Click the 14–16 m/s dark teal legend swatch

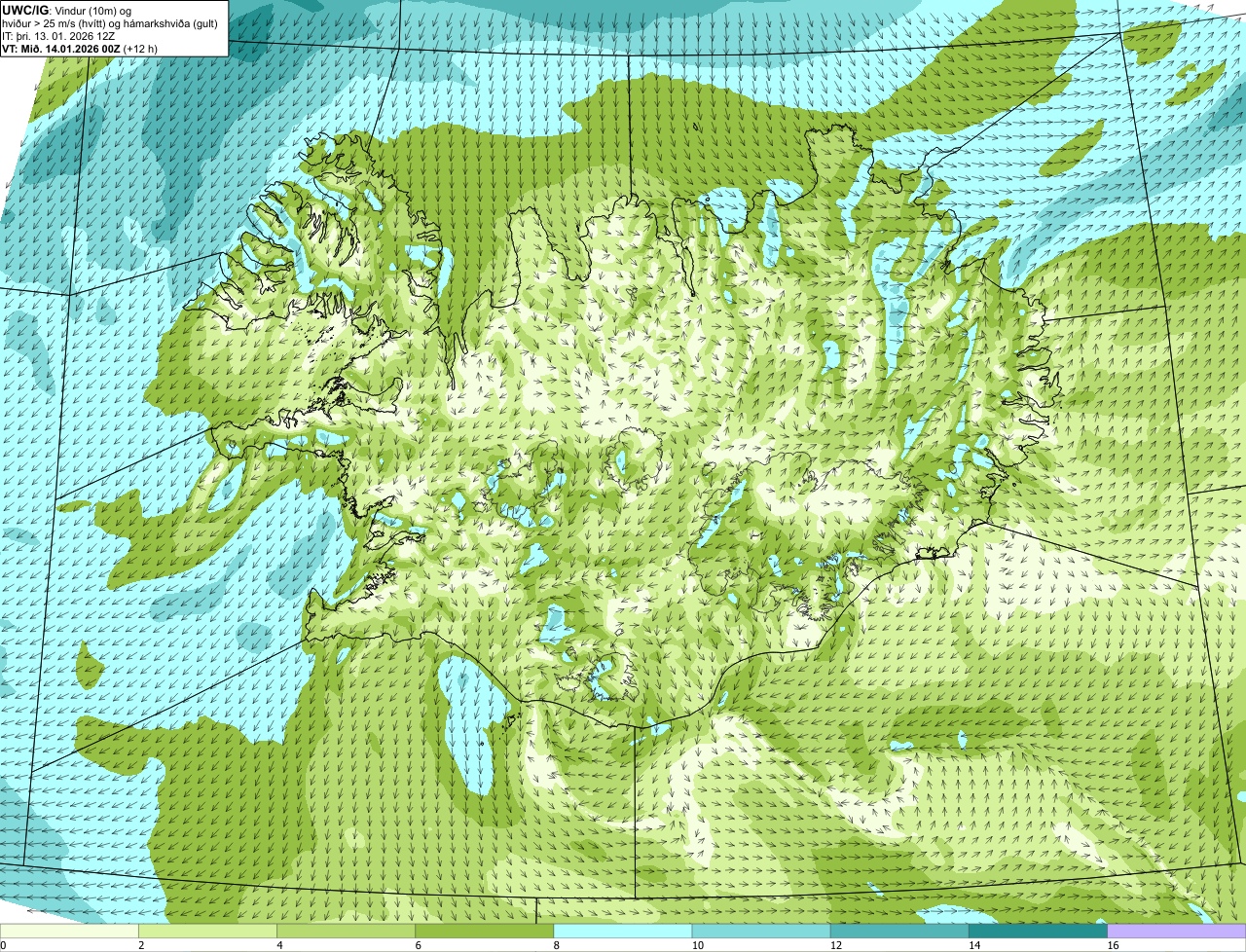[1039, 932]
